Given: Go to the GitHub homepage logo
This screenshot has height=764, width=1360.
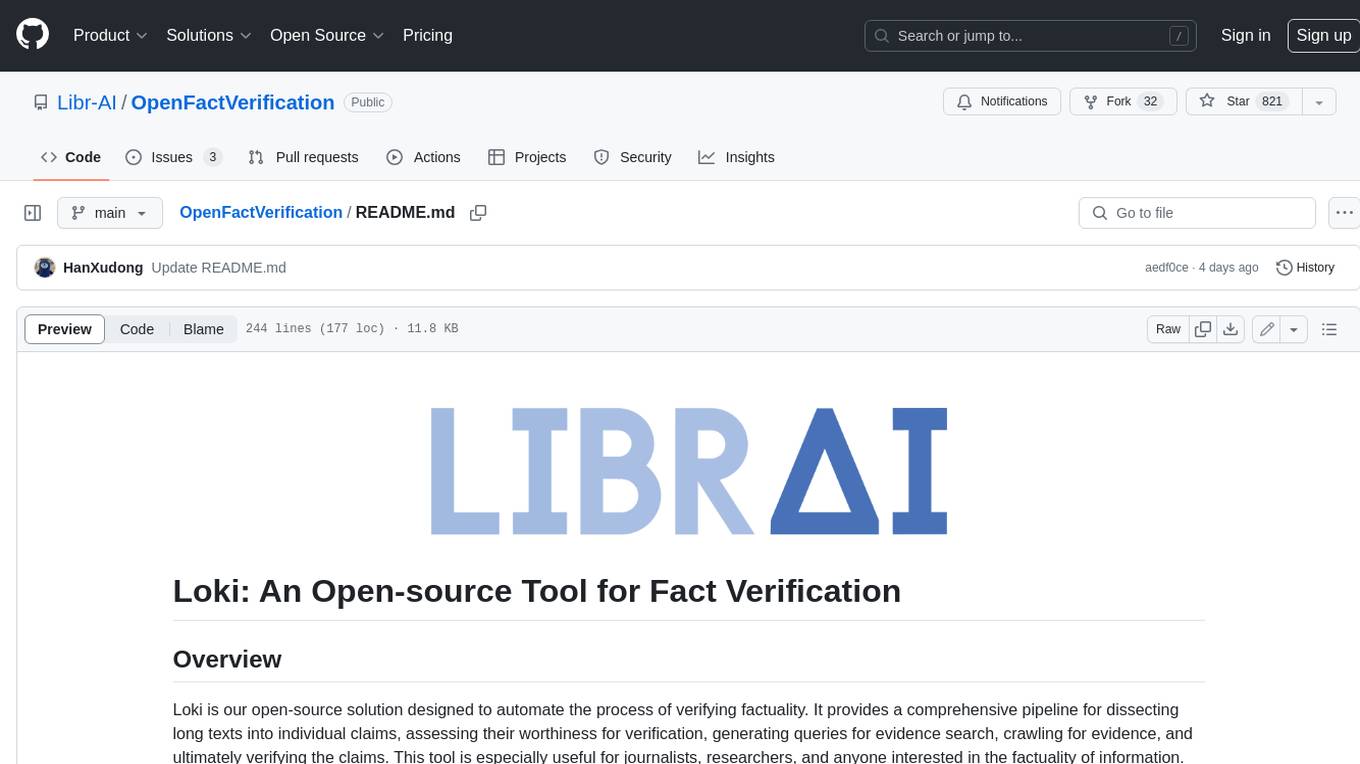Looking at the screenshot, I should pyautogui.click(x=32, y=35).
